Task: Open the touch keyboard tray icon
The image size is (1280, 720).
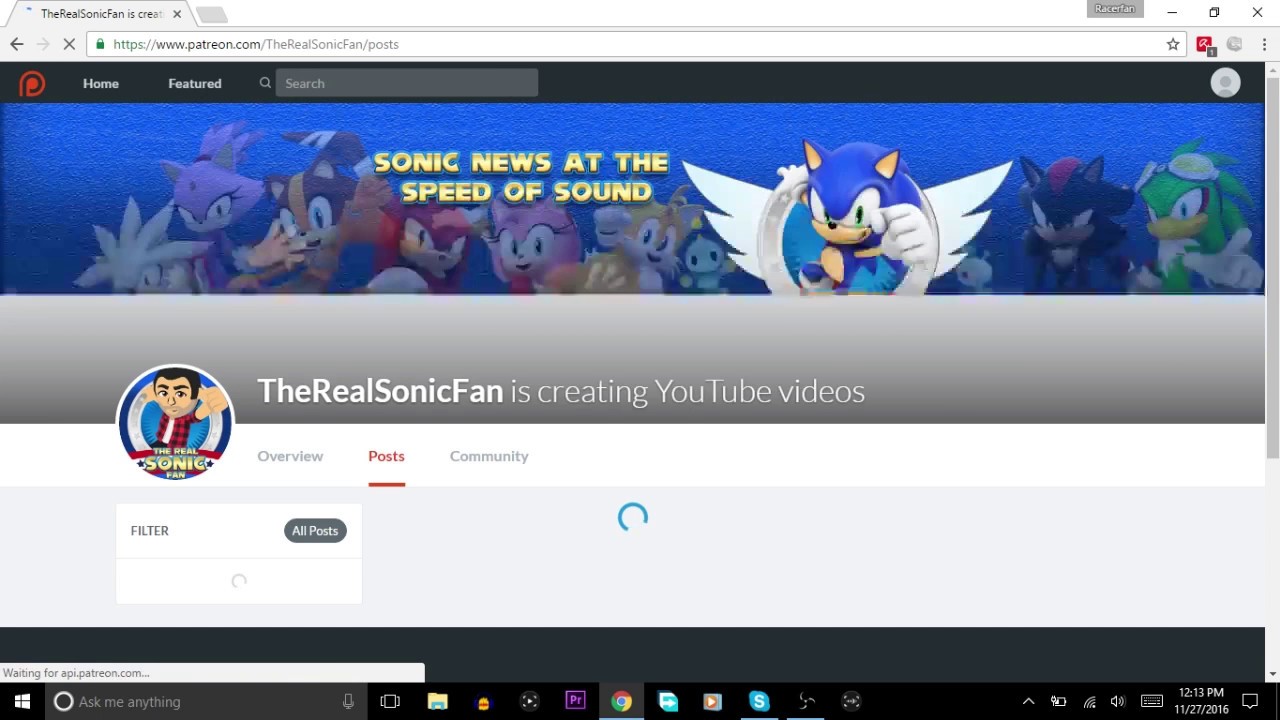Action: click(x=1152, y=701)
